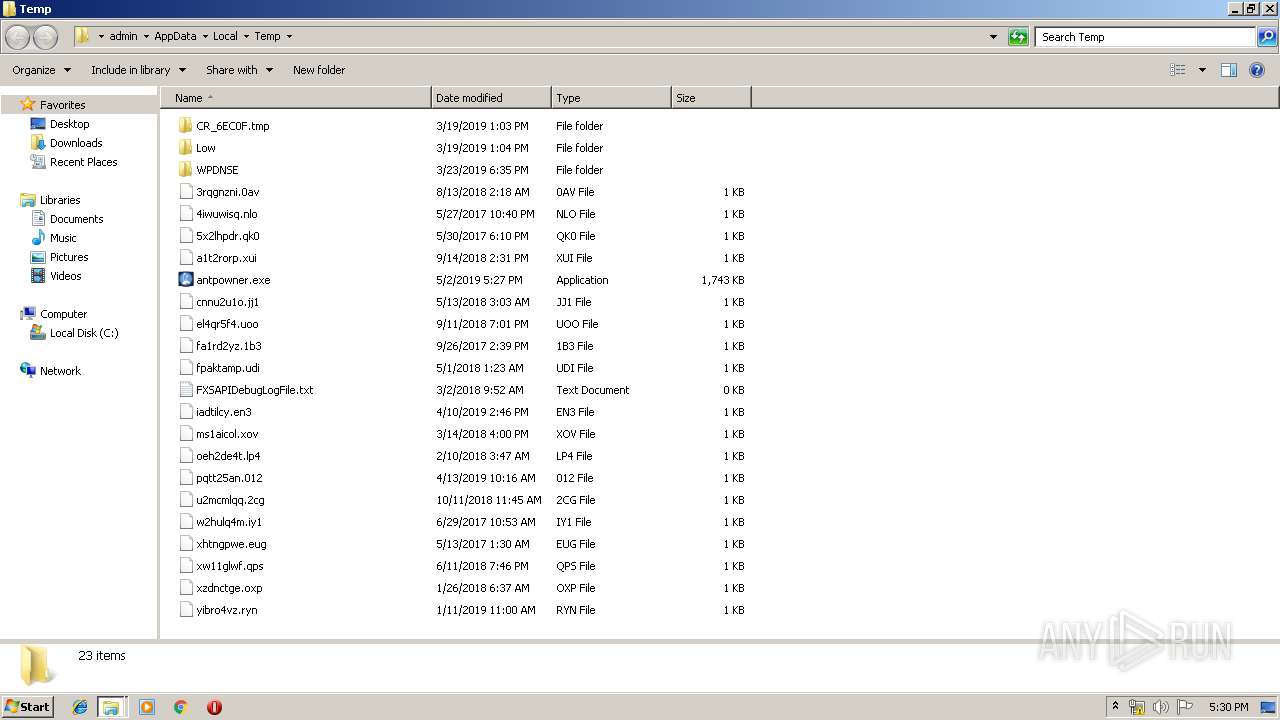Click the red stop-sign taskbar icon
1280x720 pixels.
tap(214, 707)
